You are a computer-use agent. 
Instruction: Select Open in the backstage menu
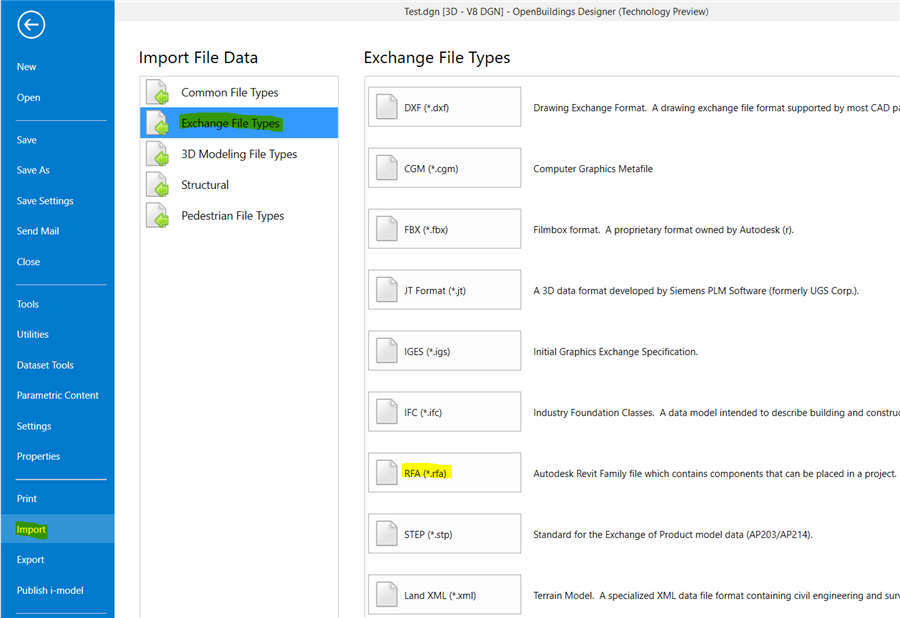(28, 98)
